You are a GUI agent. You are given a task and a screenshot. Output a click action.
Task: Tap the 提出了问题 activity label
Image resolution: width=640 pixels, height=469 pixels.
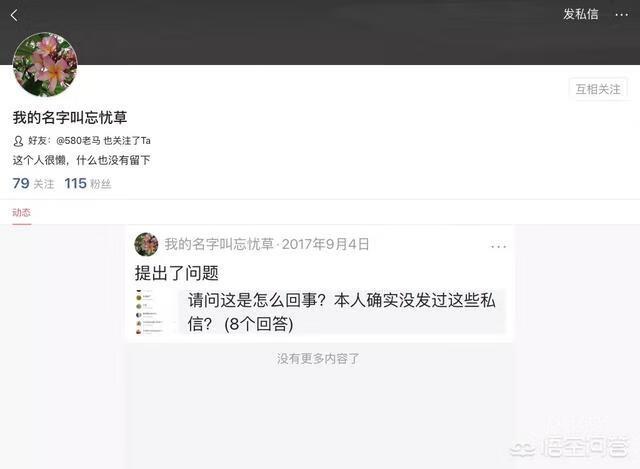click(177, 273)
